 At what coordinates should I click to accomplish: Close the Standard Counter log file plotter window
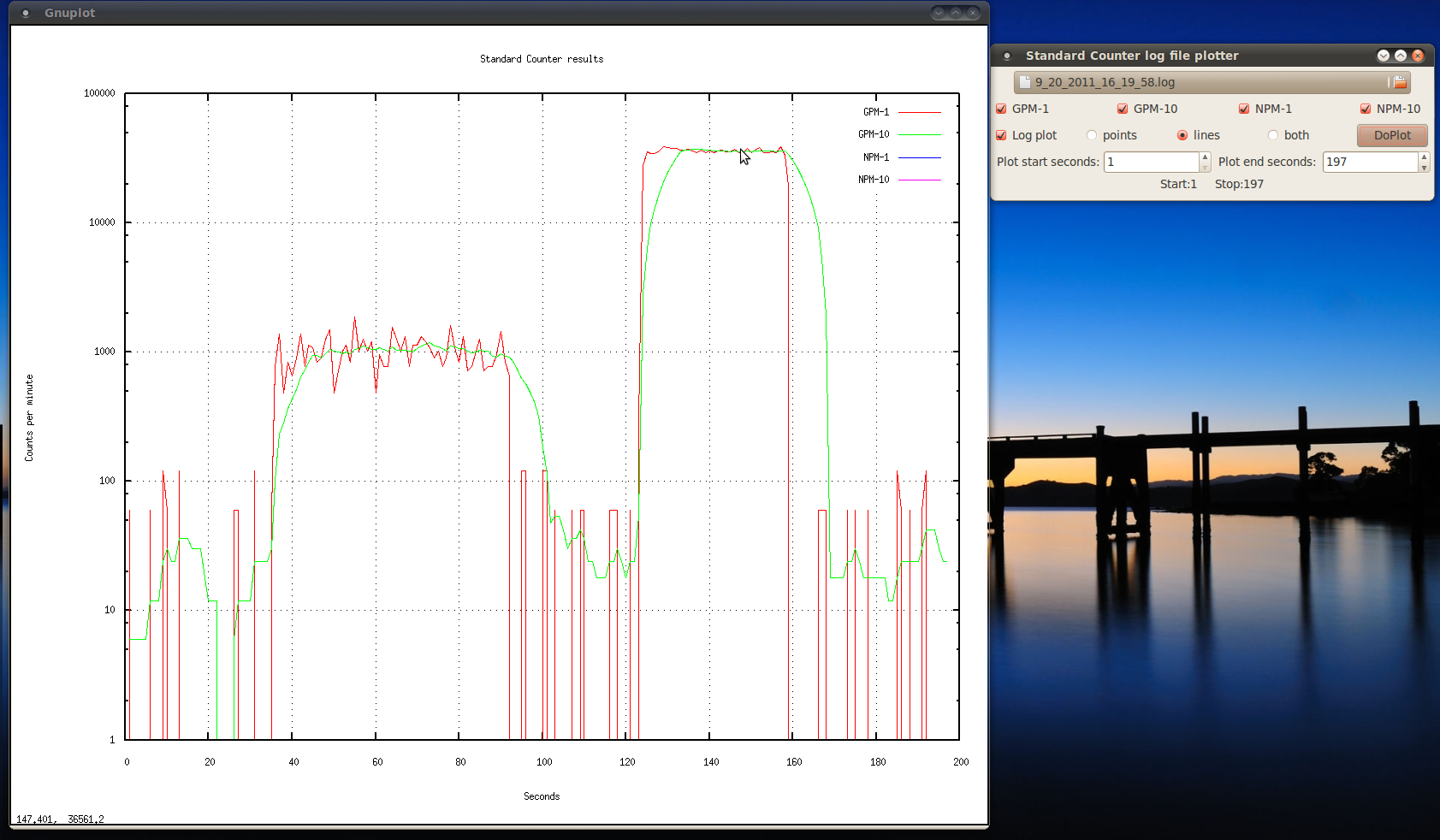point(1418,56)
